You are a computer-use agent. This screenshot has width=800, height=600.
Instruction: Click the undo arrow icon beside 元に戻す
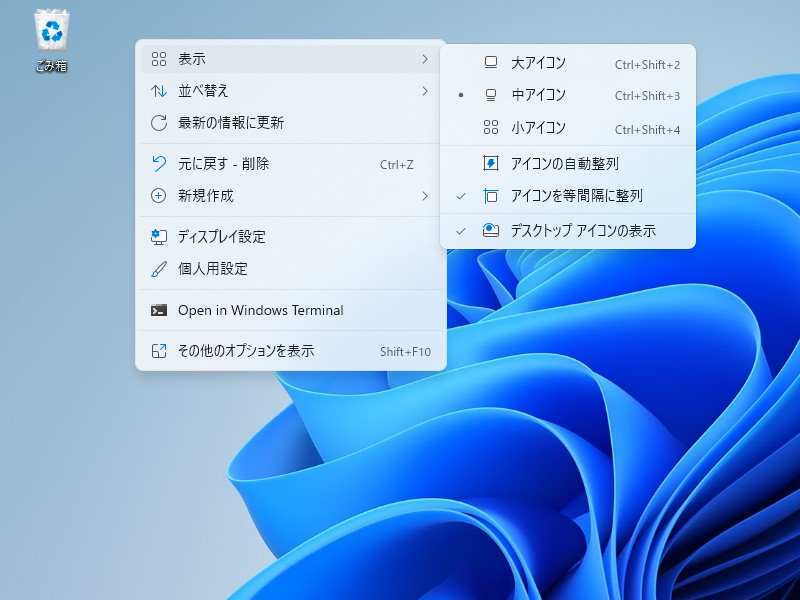coord(159,164)
